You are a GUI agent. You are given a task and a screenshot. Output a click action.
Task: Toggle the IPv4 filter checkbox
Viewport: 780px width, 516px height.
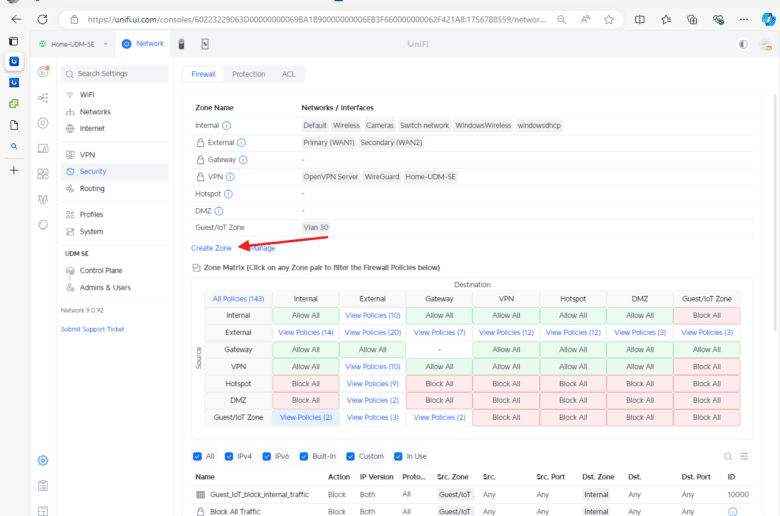click(x=229, y=456)
